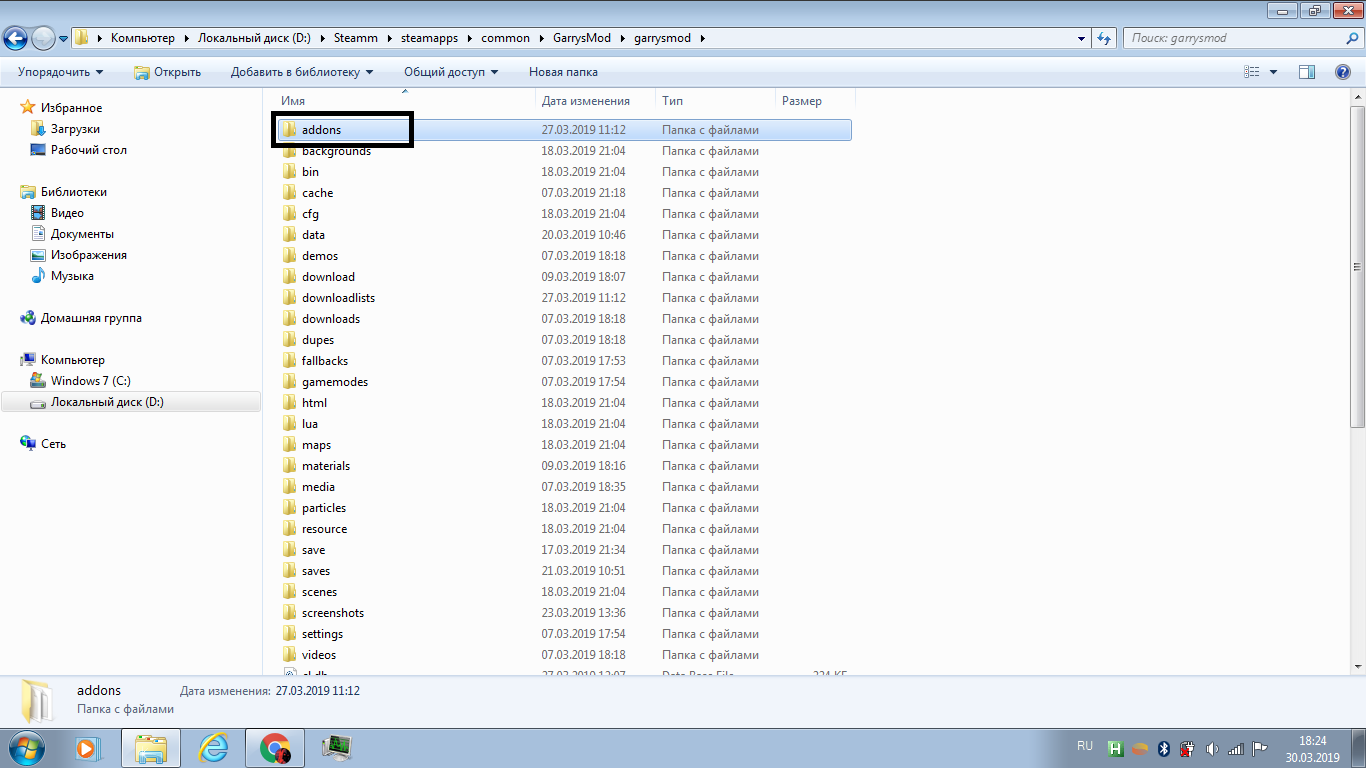Image resolution: width=1366 pixels, height=768 pixels.
Task: Open the Общий доступ dropdown
Action: (x=450, y=72)
